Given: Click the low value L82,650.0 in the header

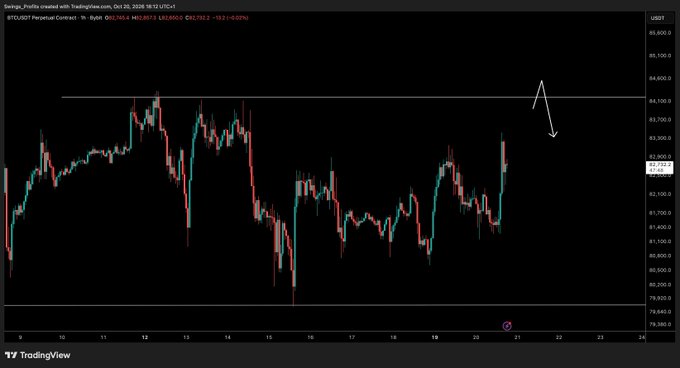Looking at the screenshot, I should 170,18.
